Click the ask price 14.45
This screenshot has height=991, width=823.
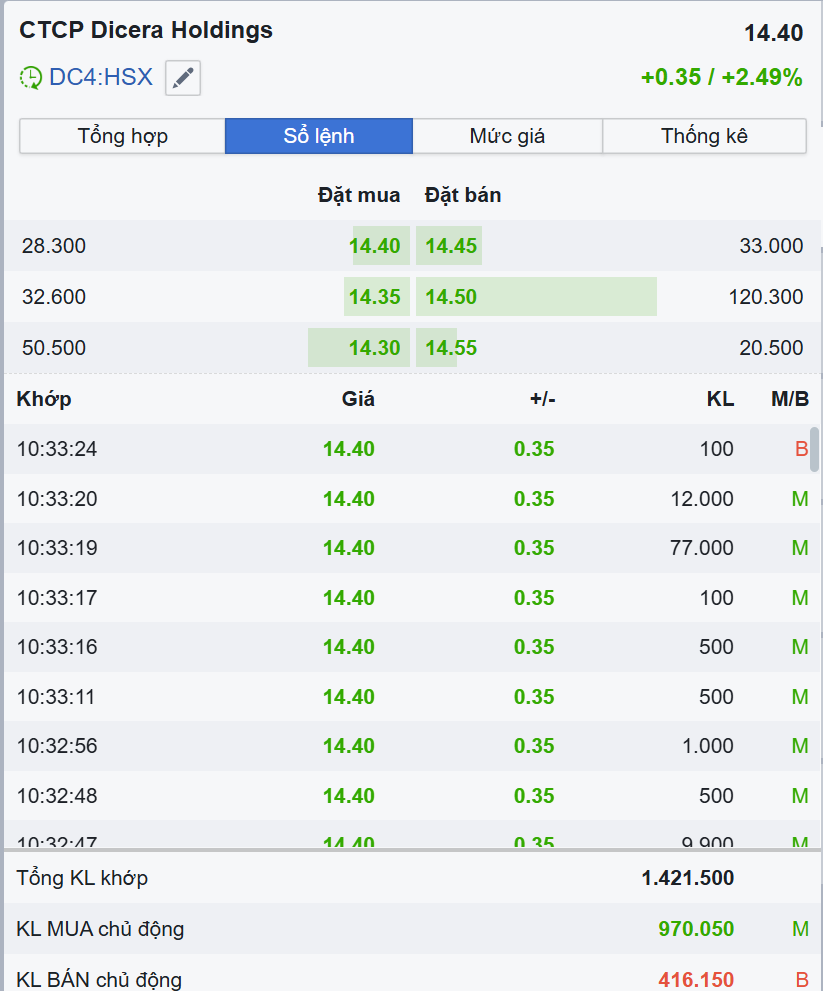(451, 246)
